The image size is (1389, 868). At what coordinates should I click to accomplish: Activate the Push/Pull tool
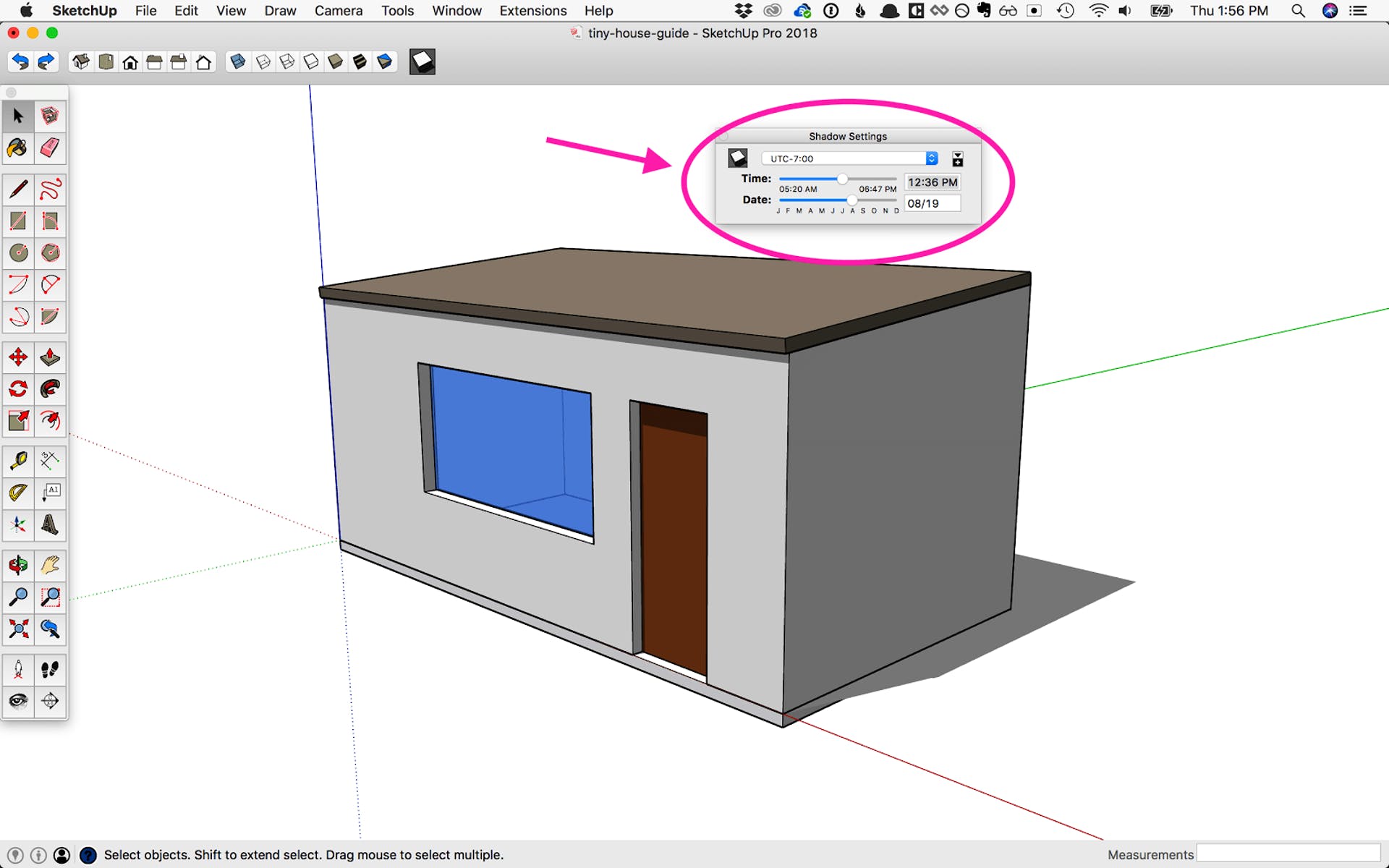(x=50, y=357)
